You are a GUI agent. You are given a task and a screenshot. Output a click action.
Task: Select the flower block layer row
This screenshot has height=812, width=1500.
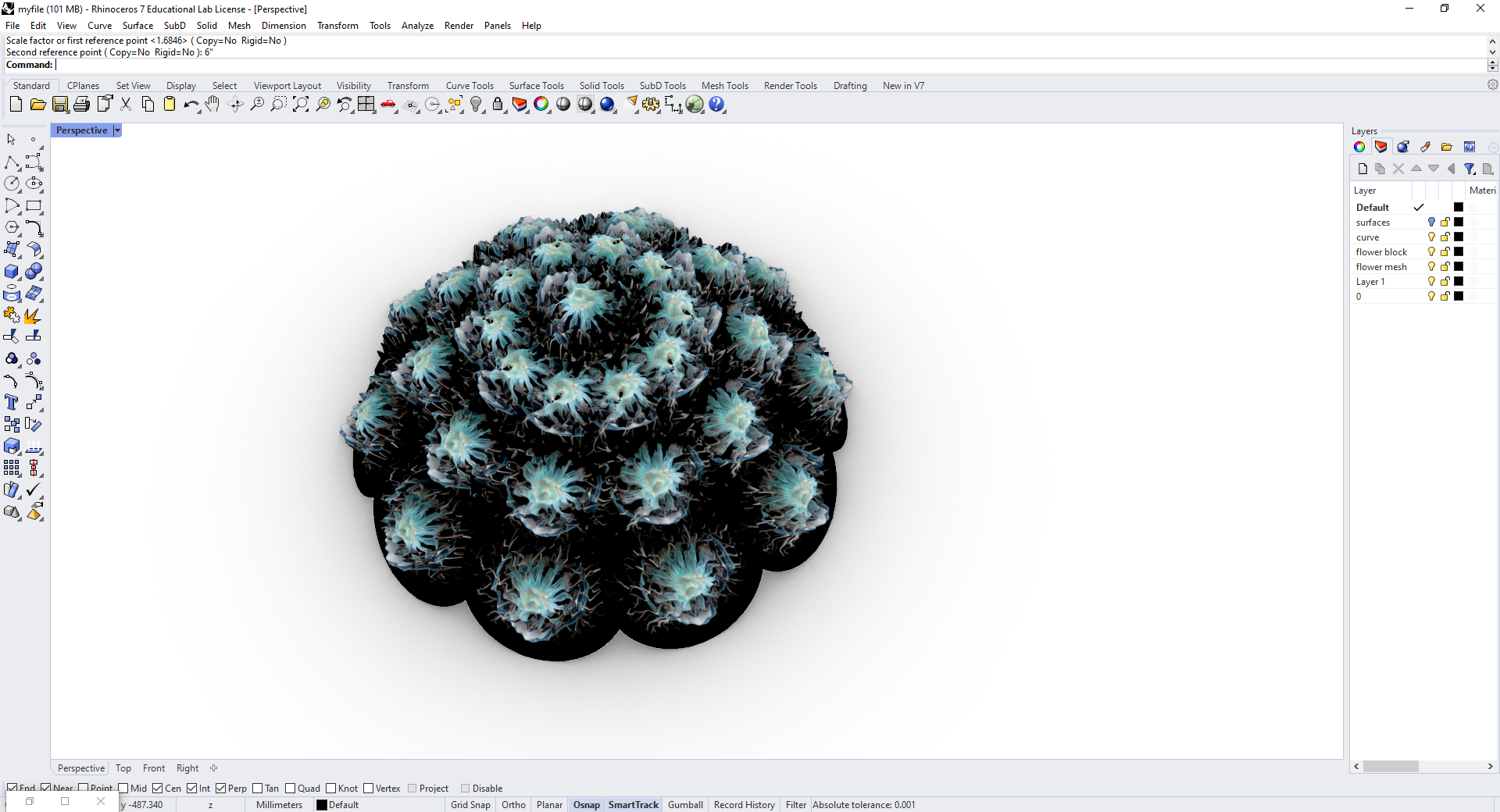tap(1423, 252)
